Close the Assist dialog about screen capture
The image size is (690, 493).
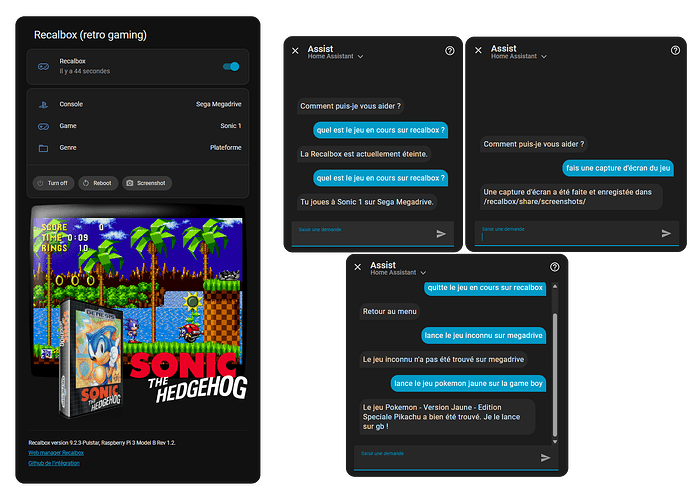point(478,50)
